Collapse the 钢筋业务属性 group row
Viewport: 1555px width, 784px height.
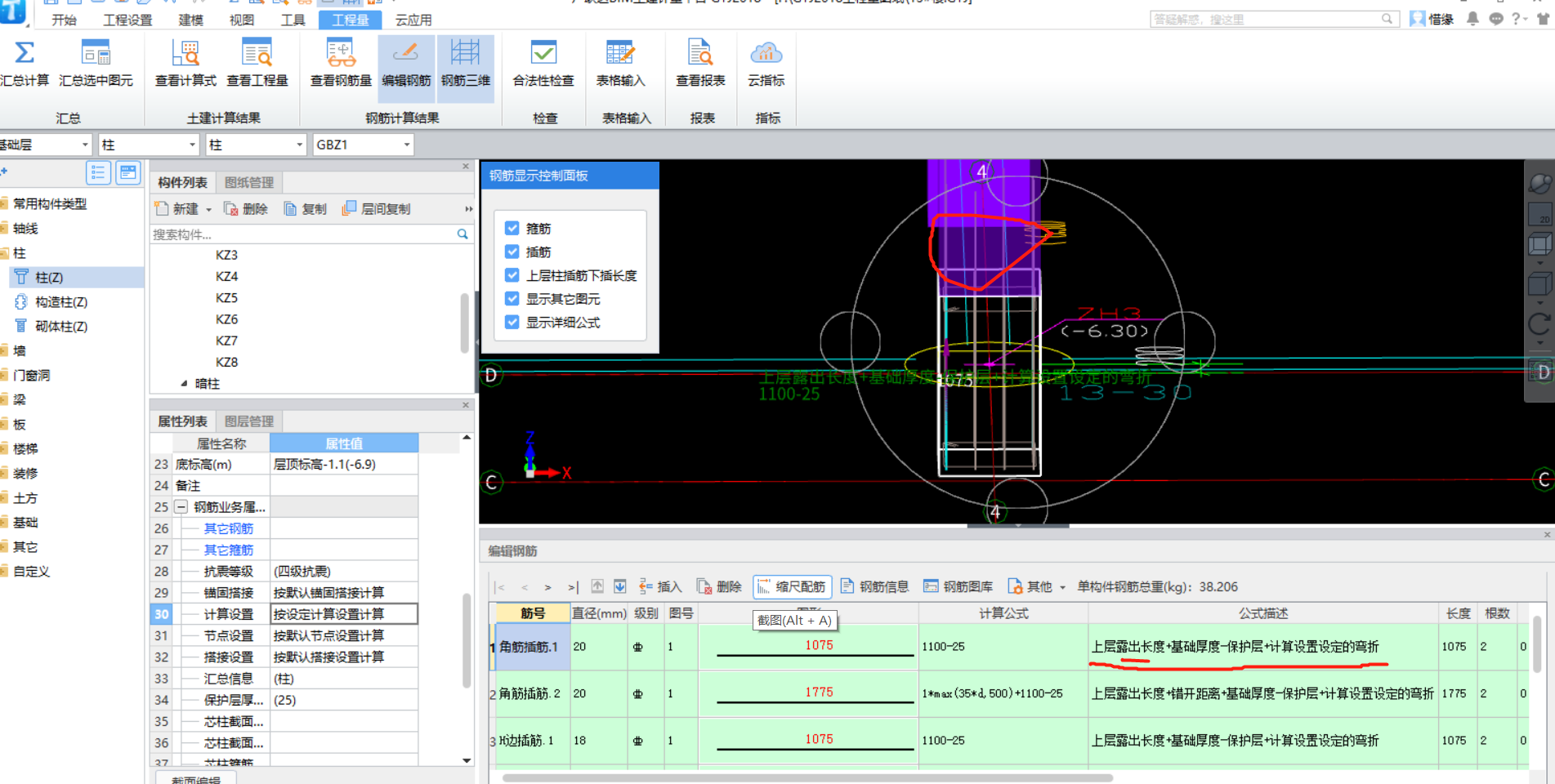tap(181, 507)
